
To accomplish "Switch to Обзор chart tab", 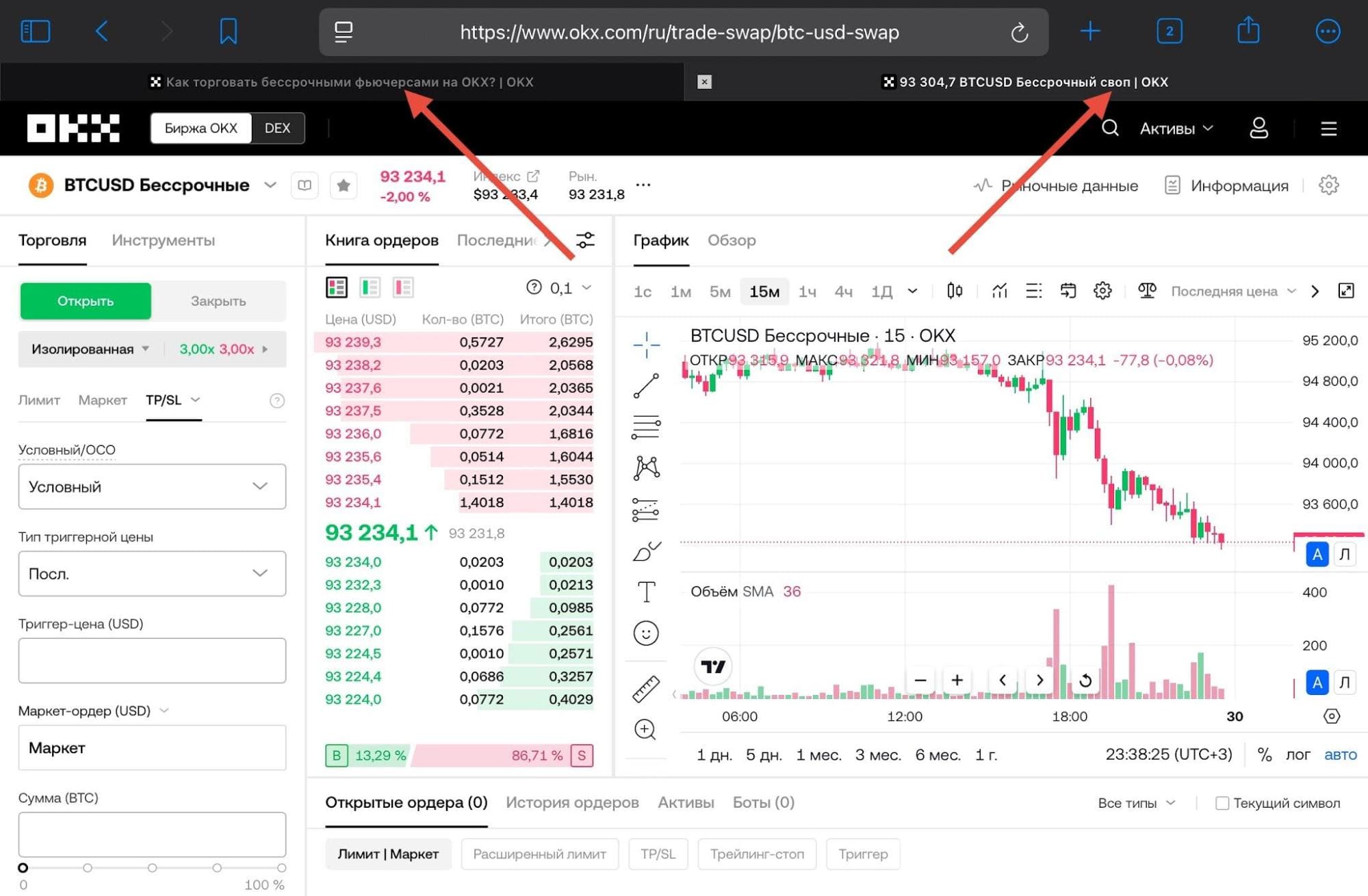I will pyautogui.click(x=732, y=240).
